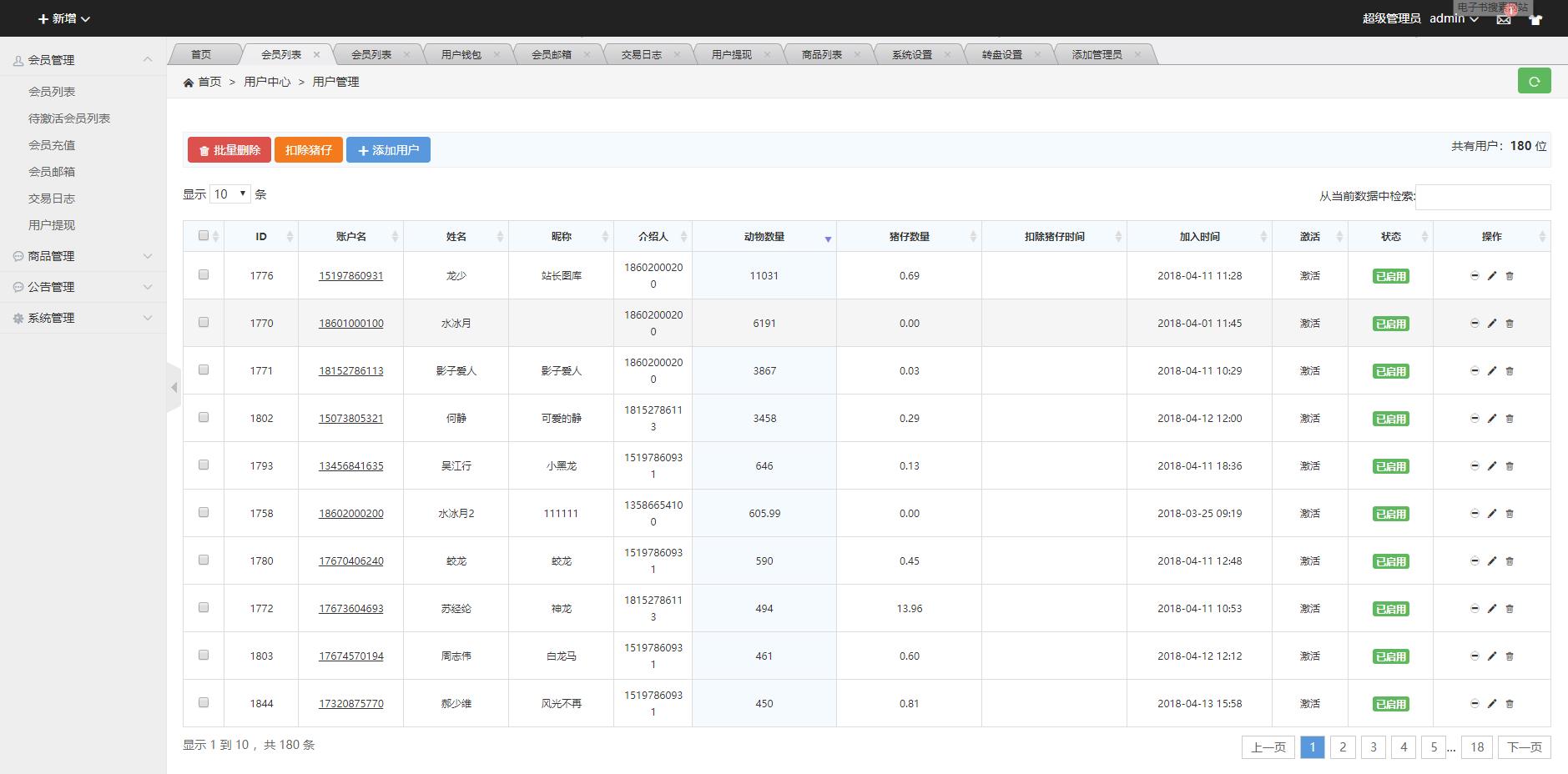Open the admin account dropdown
Image resolution: width=1568 pixels, height=774 pixels.
tap(1454, 18)
